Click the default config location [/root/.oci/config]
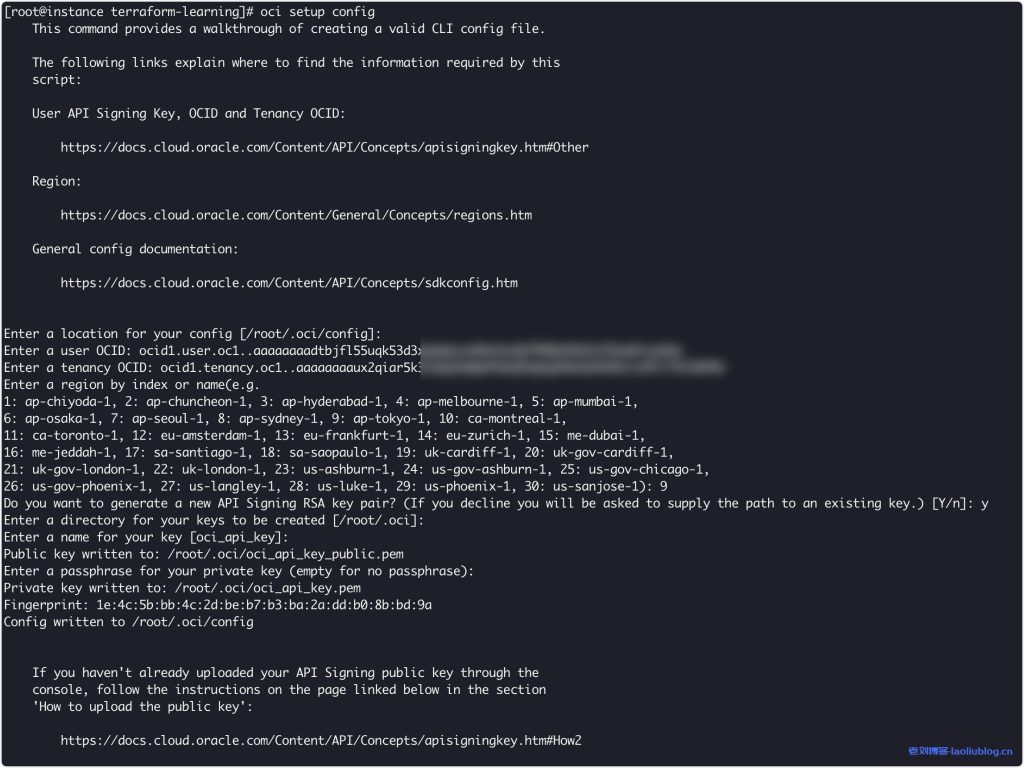The width and height of the screenshot is (1024, 768). (304, 334)
